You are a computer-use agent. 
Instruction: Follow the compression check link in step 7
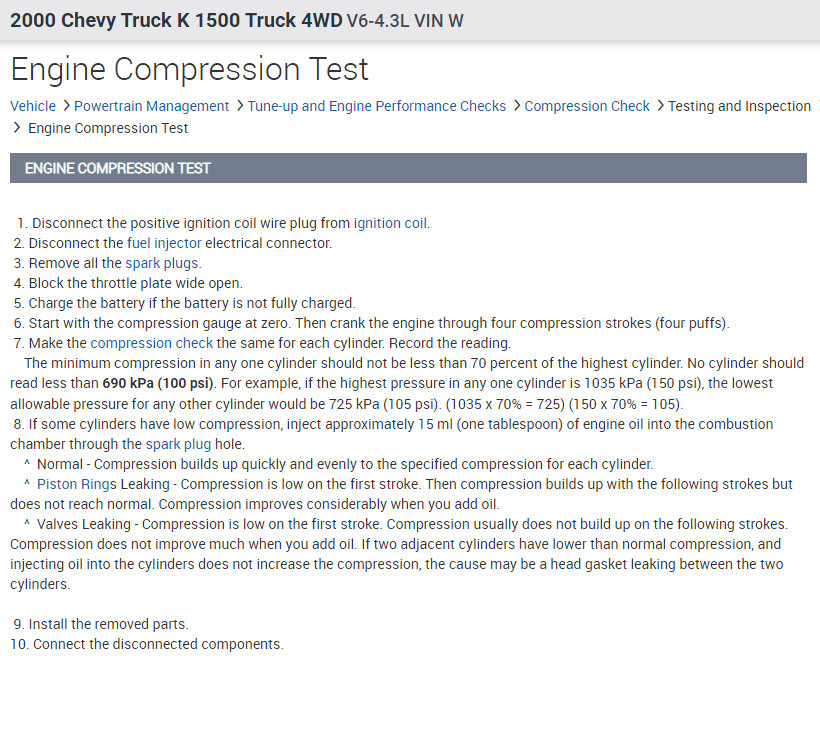pos(152,343)
